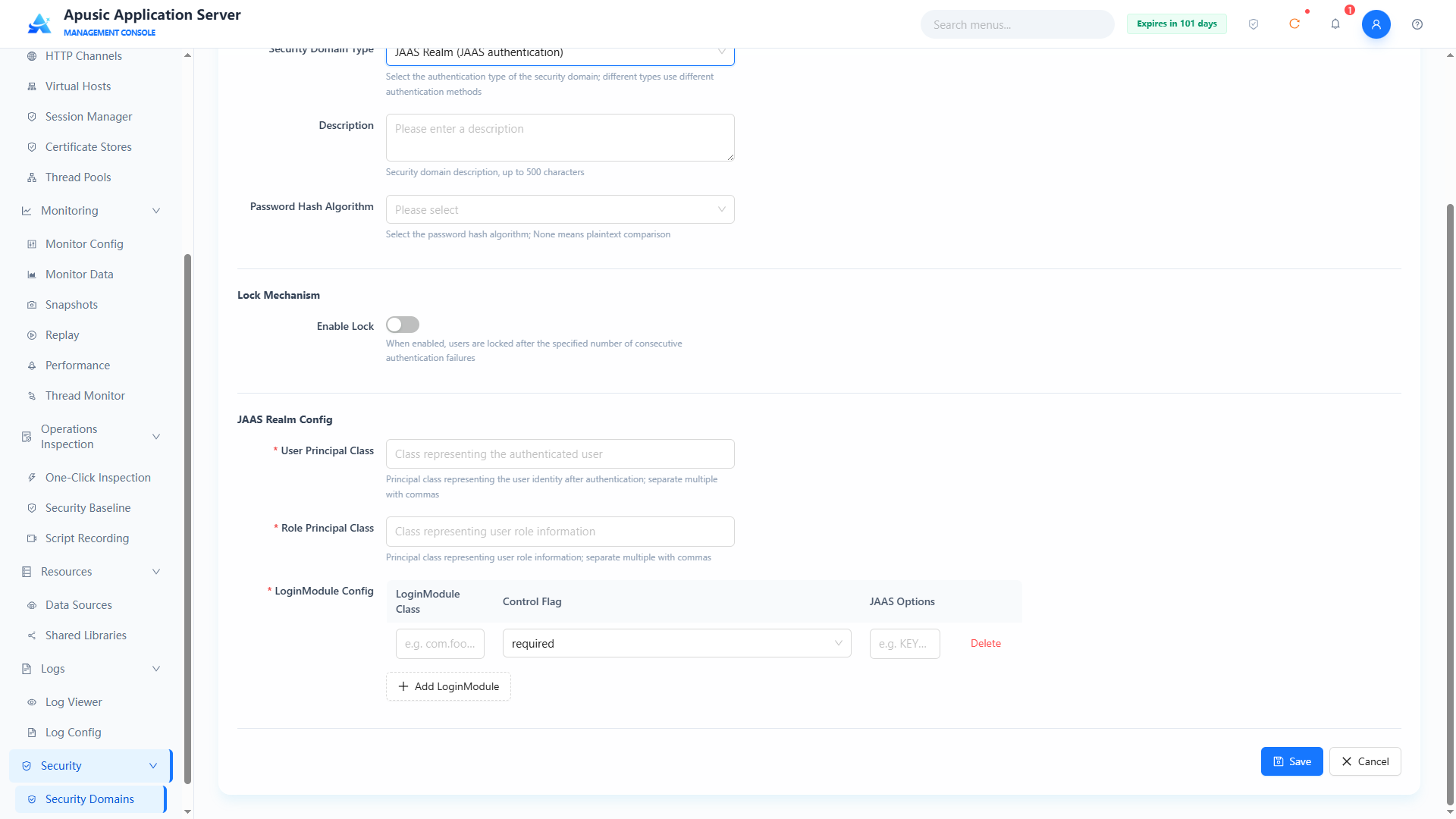The image size is (1456, 819).
Task: Click the Script Recording icon
Action: pyautogui.click(x=32, y=538)
